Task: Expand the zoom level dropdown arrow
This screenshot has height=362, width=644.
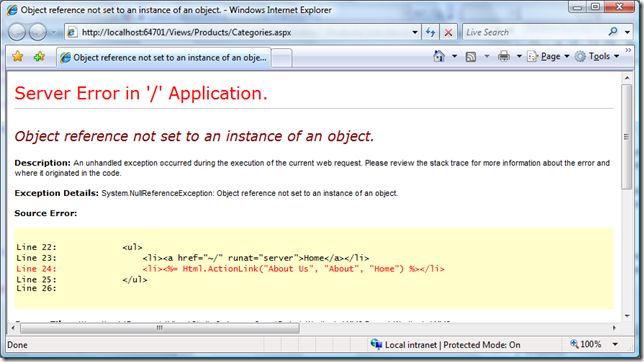Action: click(615, 344)
